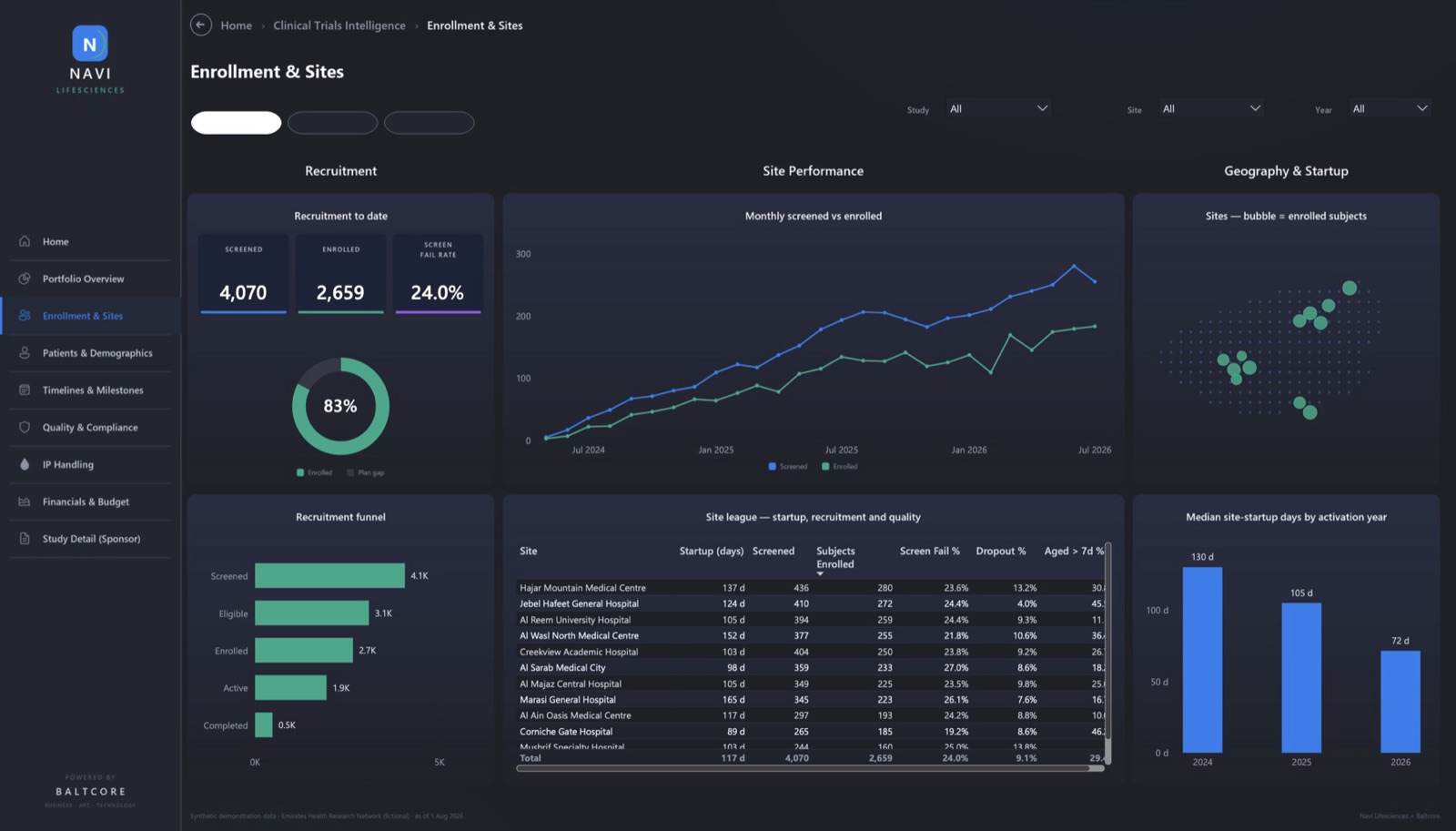Click the Portfolio Overview pie icon

[x=25, y=279]
